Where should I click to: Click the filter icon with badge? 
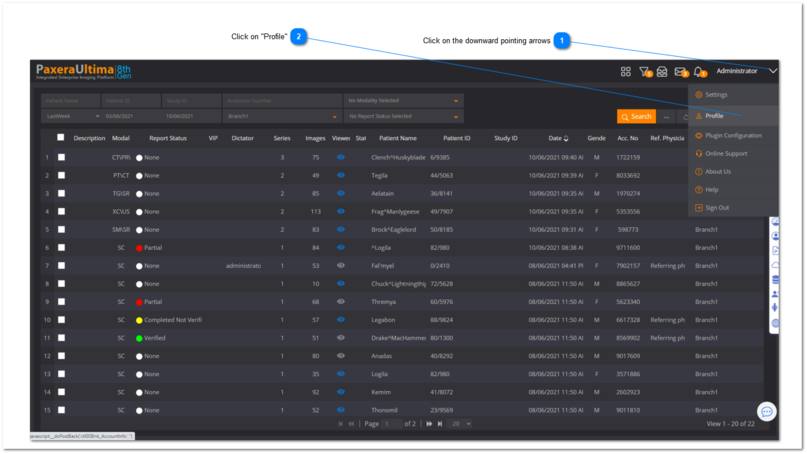(x=644, y=72)
